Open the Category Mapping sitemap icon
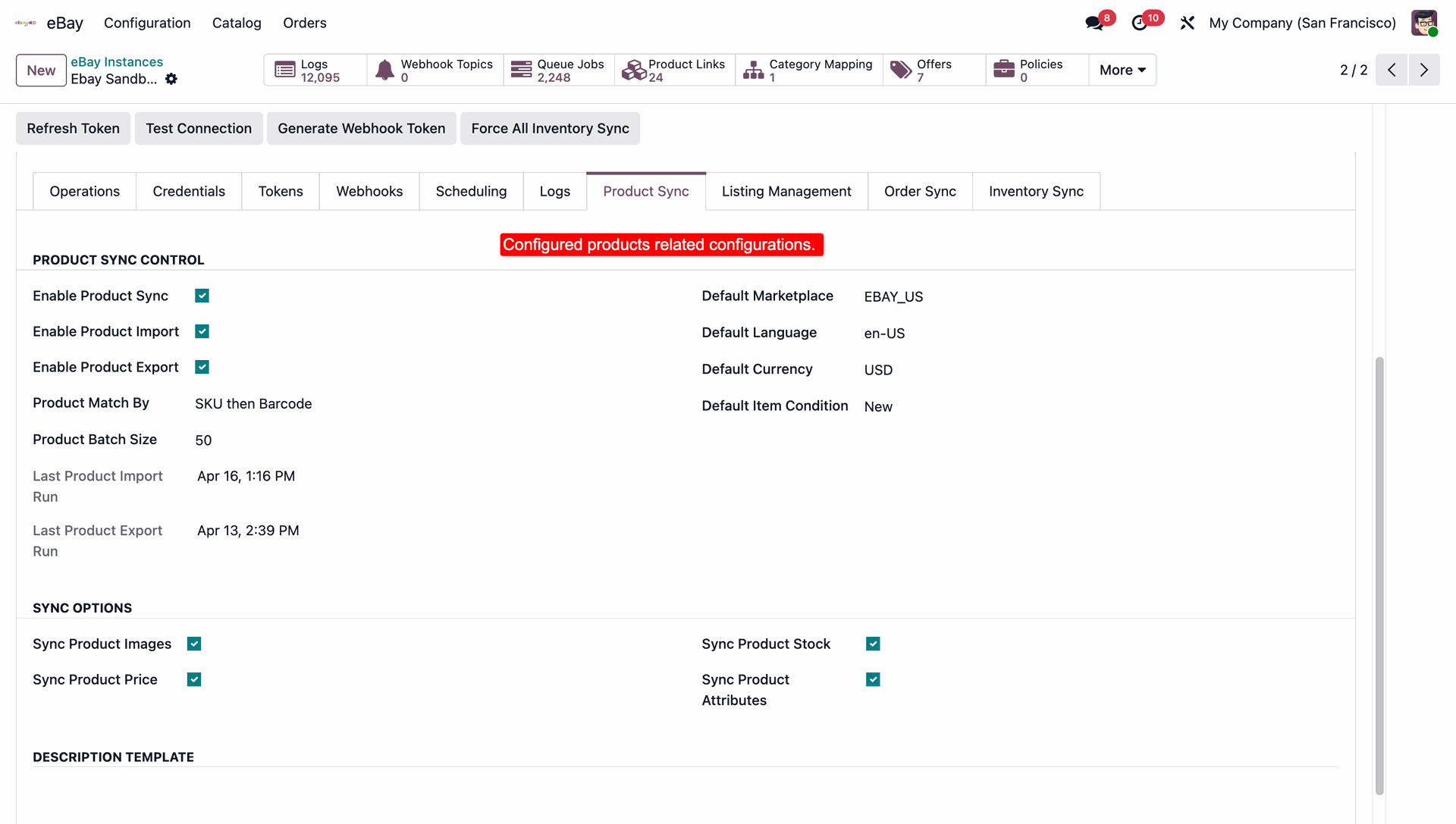The image size is (1456, 824). point(754,70)
